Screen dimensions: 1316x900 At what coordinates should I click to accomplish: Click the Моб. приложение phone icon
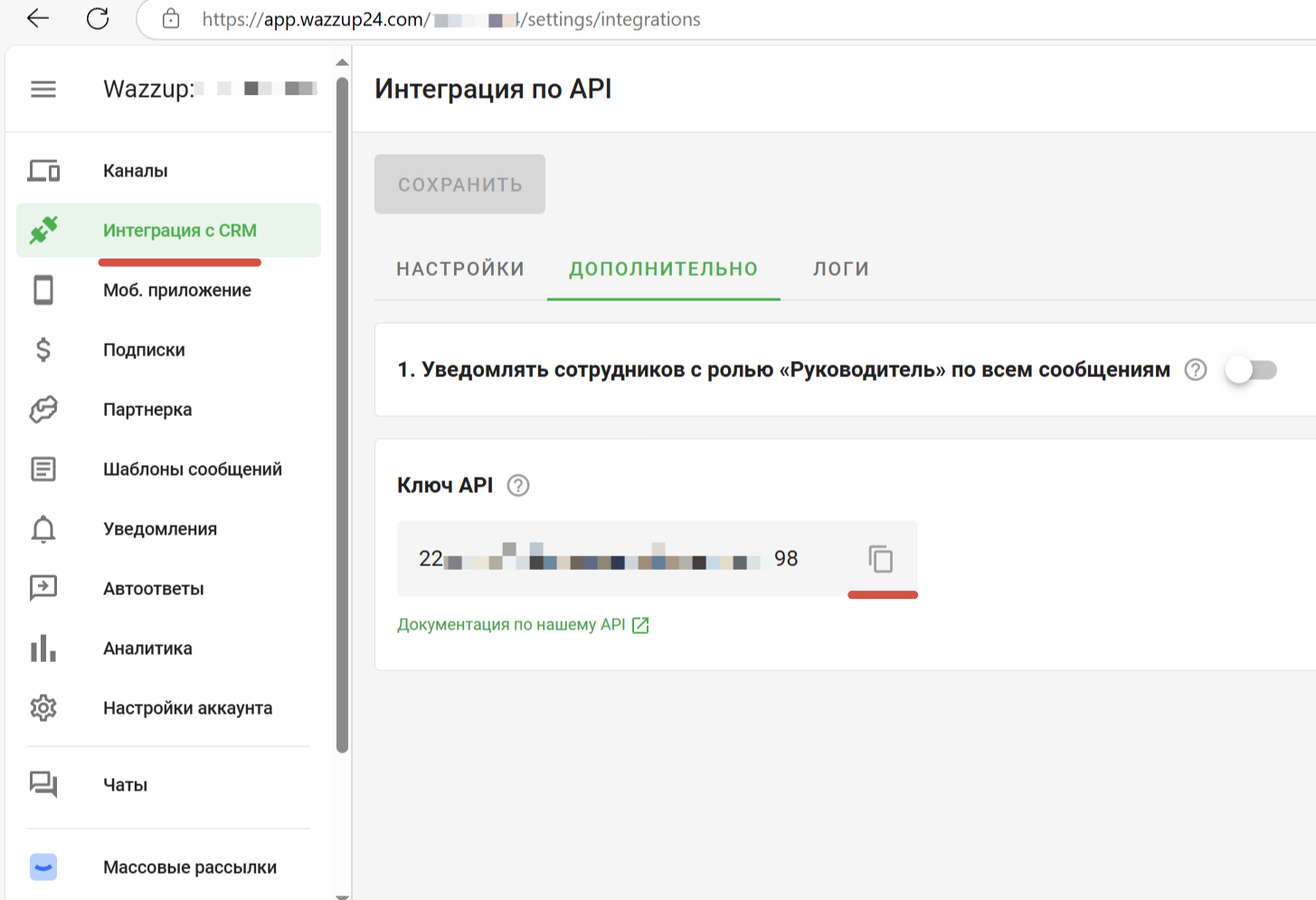pyautogui.click(x=43, y=289)
